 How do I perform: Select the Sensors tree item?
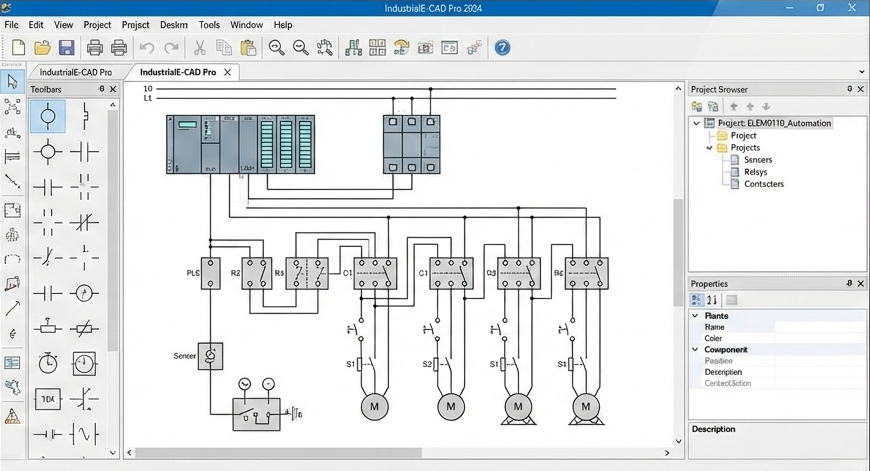coord(758,160)
